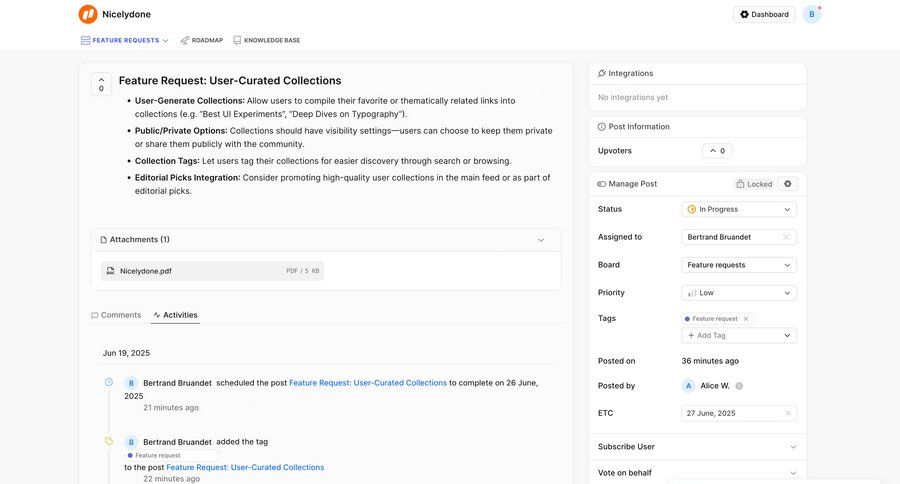Open the Feature Requests menu

click(x=125, y=40)
